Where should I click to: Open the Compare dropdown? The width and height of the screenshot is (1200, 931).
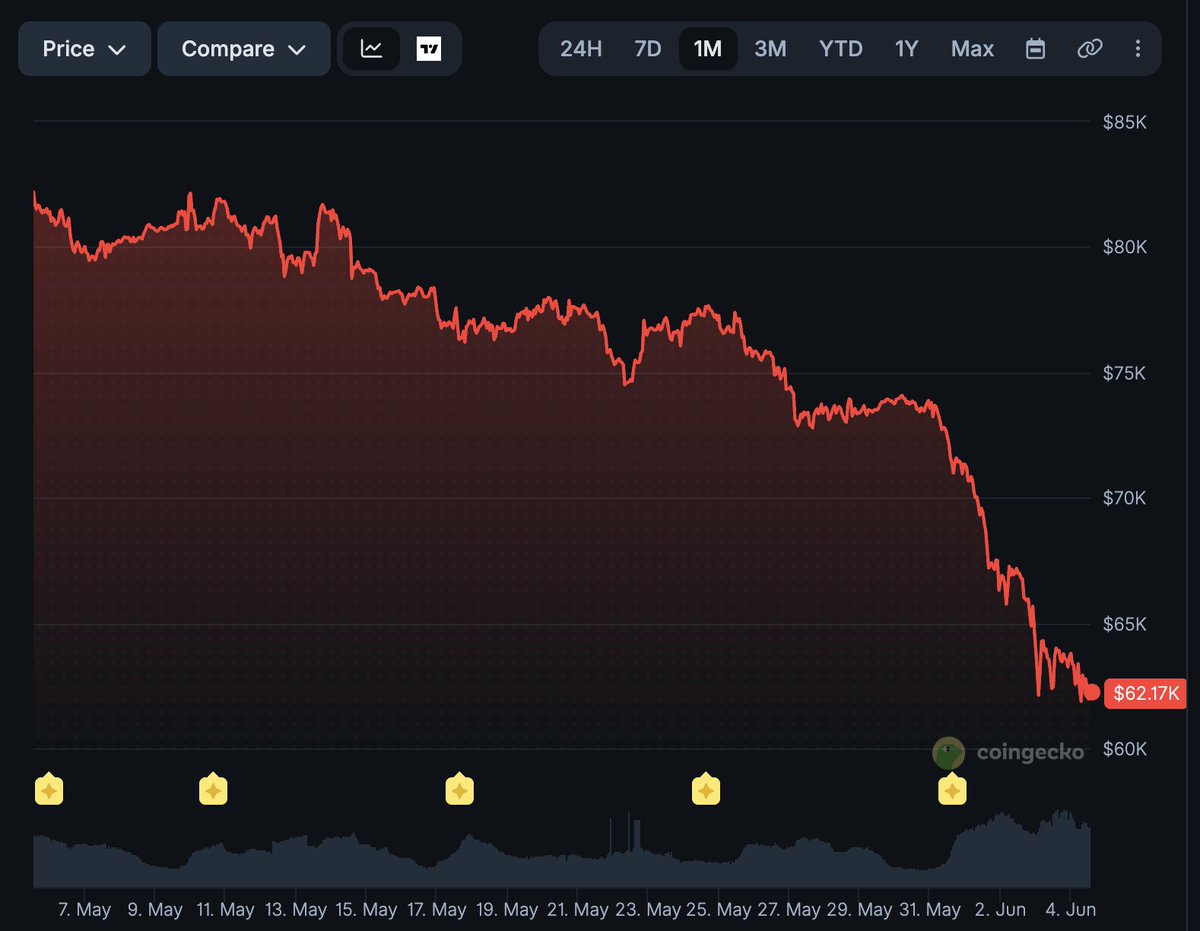tap(244, 49)
